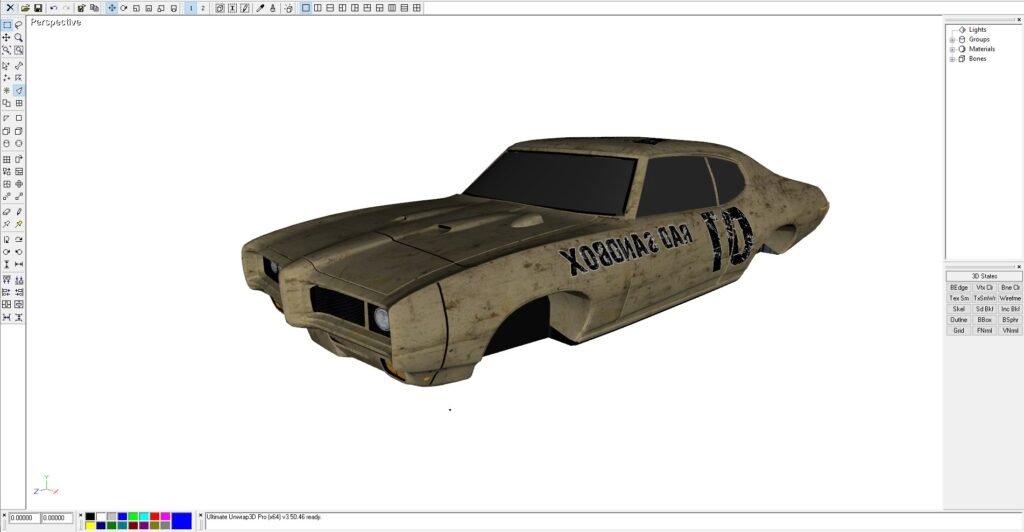Select the rectangle select tool
This screenshot has height=532, width=1024.
click(x=7, y=25)
